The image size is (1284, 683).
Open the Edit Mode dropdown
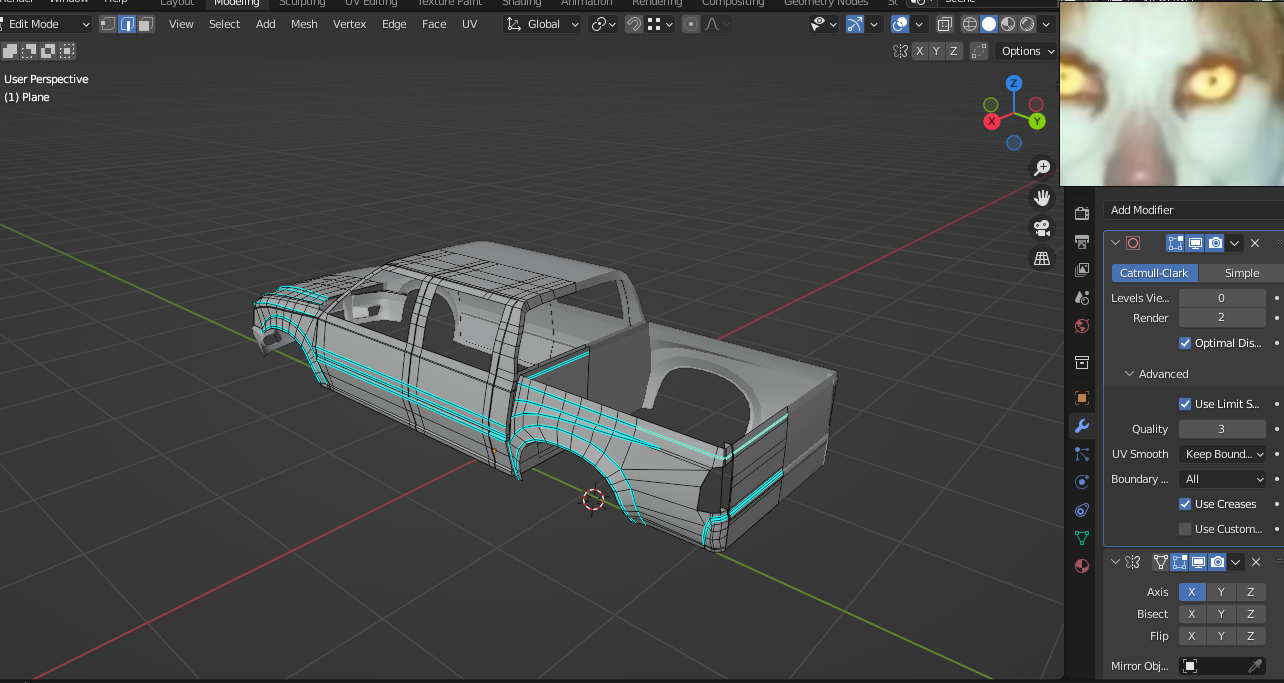[47, 24]
